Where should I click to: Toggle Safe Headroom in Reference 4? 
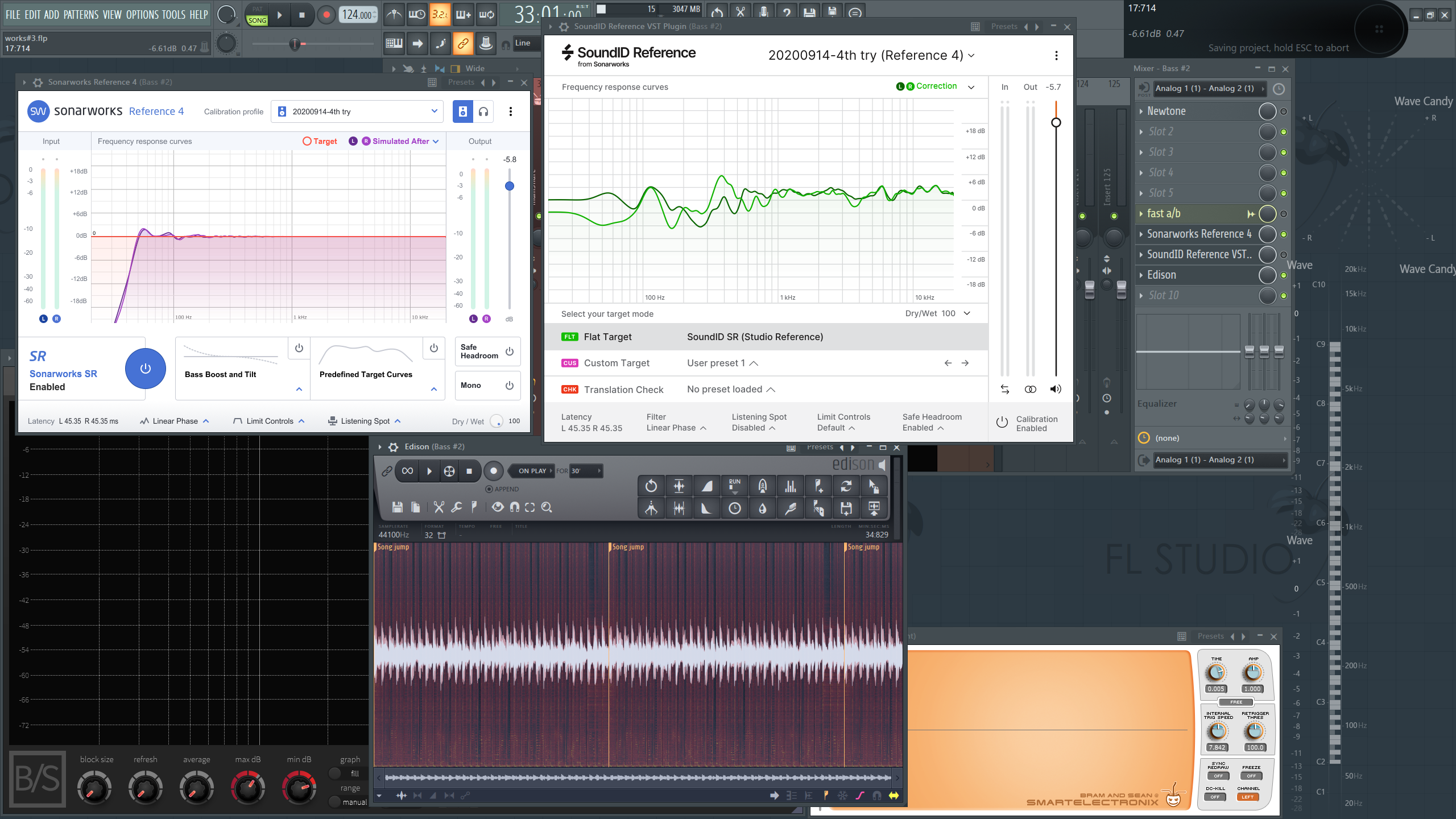point(510,351)
